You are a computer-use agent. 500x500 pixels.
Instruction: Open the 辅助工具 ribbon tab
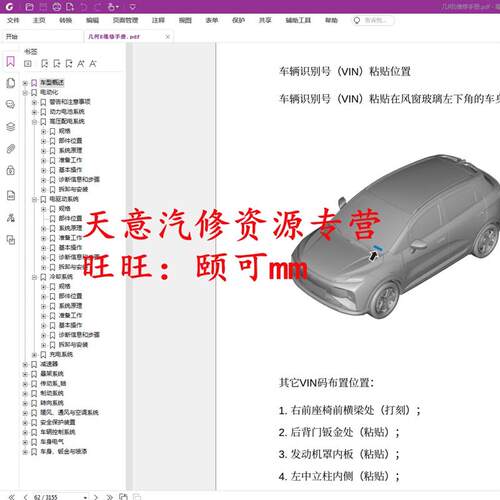298,20
